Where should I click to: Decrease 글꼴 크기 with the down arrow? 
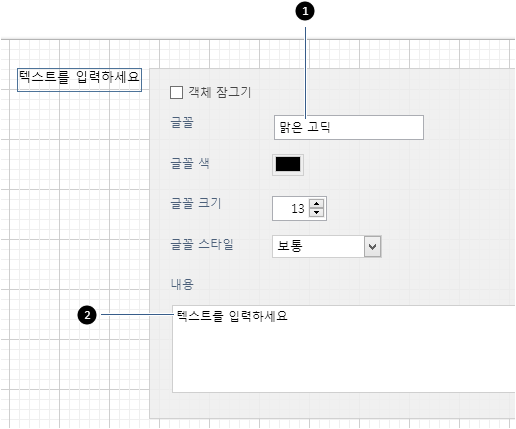316,212
